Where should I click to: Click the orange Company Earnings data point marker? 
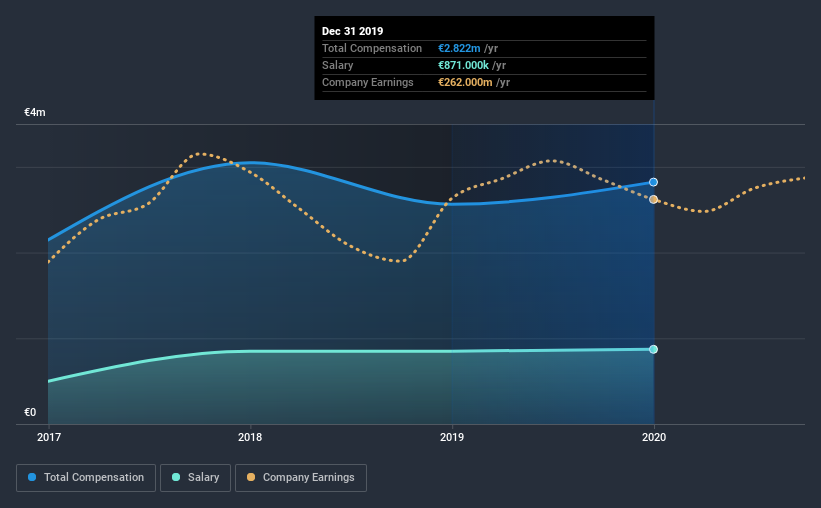click(x=653, y=200)
